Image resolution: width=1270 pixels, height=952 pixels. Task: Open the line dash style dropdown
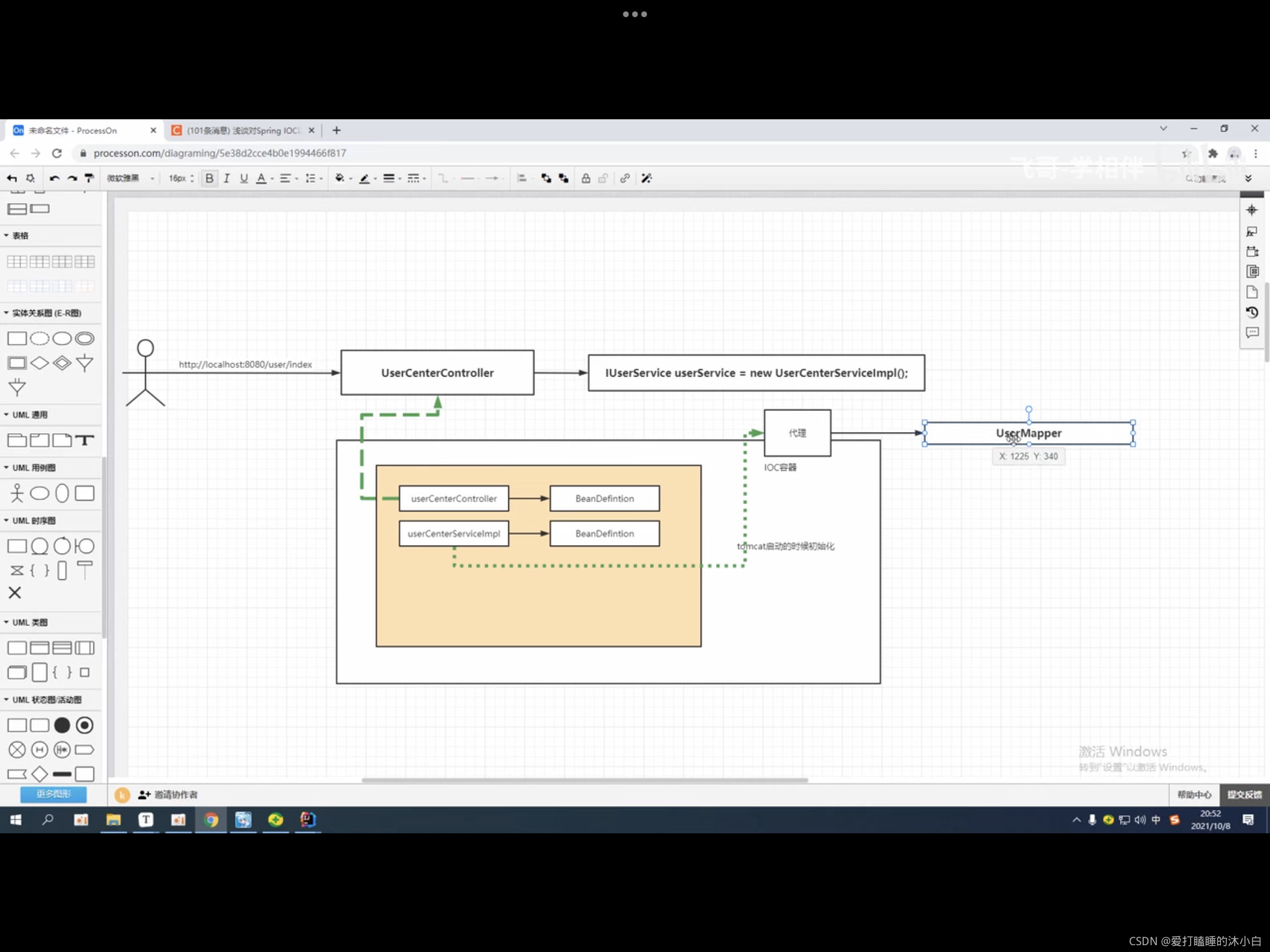(416, 179)
